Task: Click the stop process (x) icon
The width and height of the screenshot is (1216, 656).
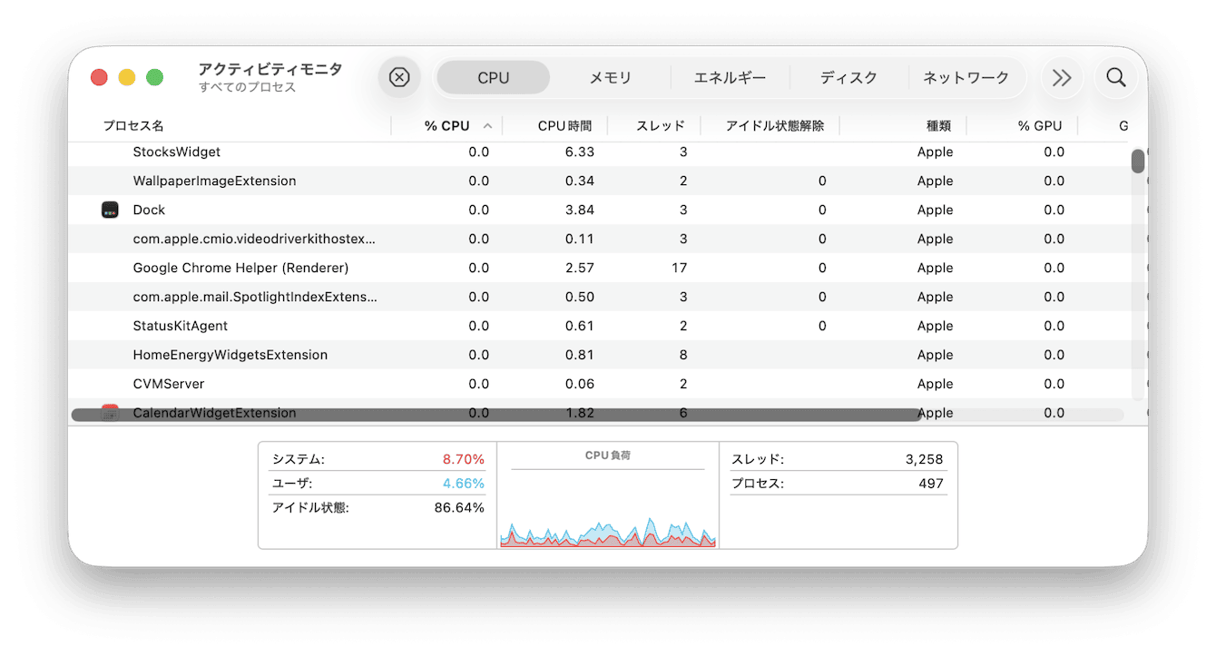Action: (x=399, y=77)
